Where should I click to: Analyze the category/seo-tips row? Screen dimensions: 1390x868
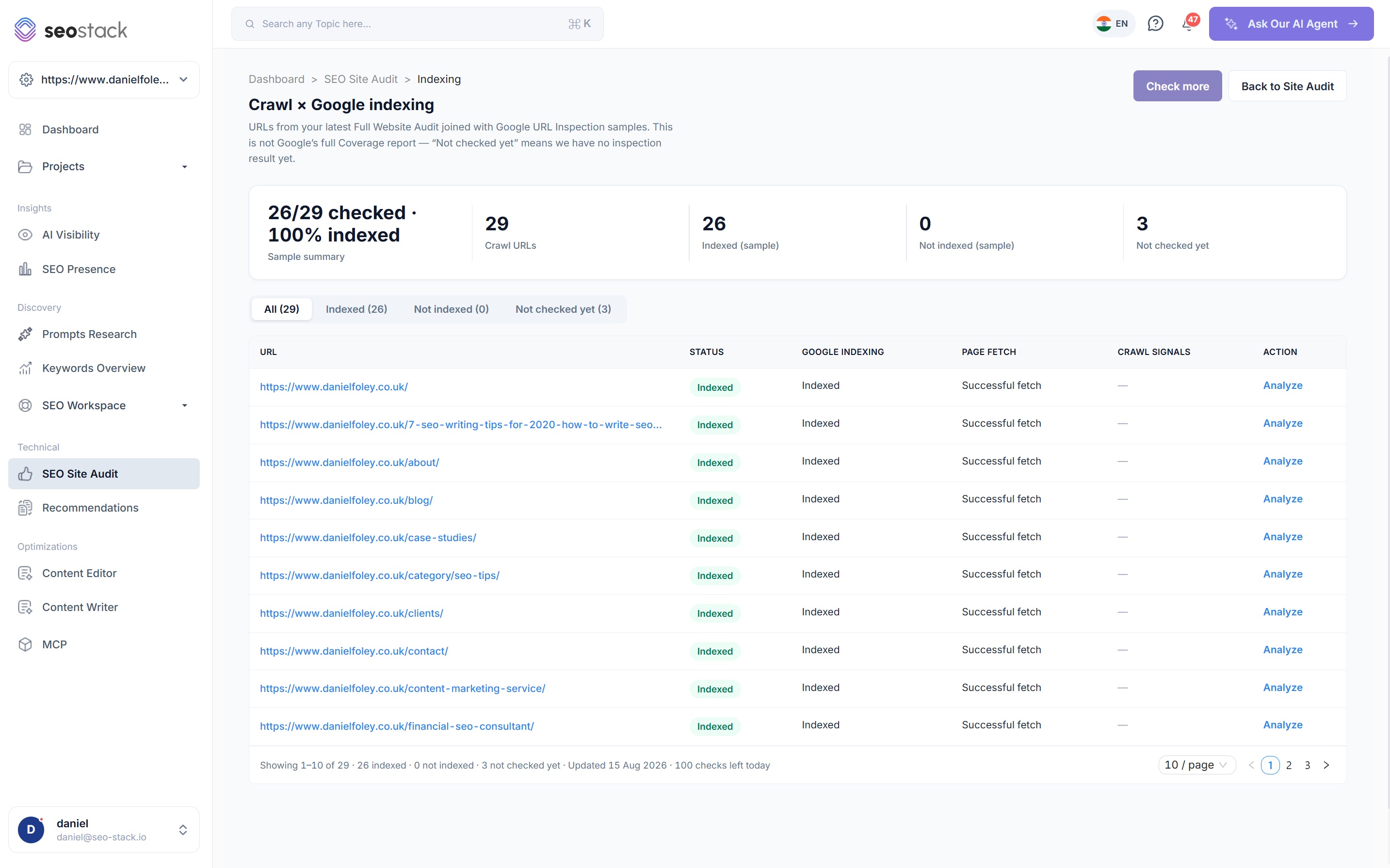click(x=1283, y=575)
